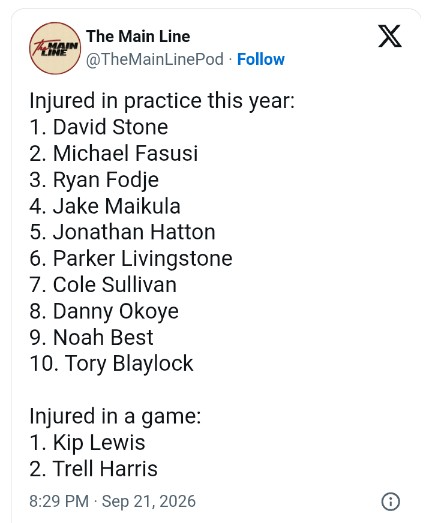Click the Jonathan Hatton entry
Image resolution: width=432 pixels, height=523 pixels.
(122, 232)
